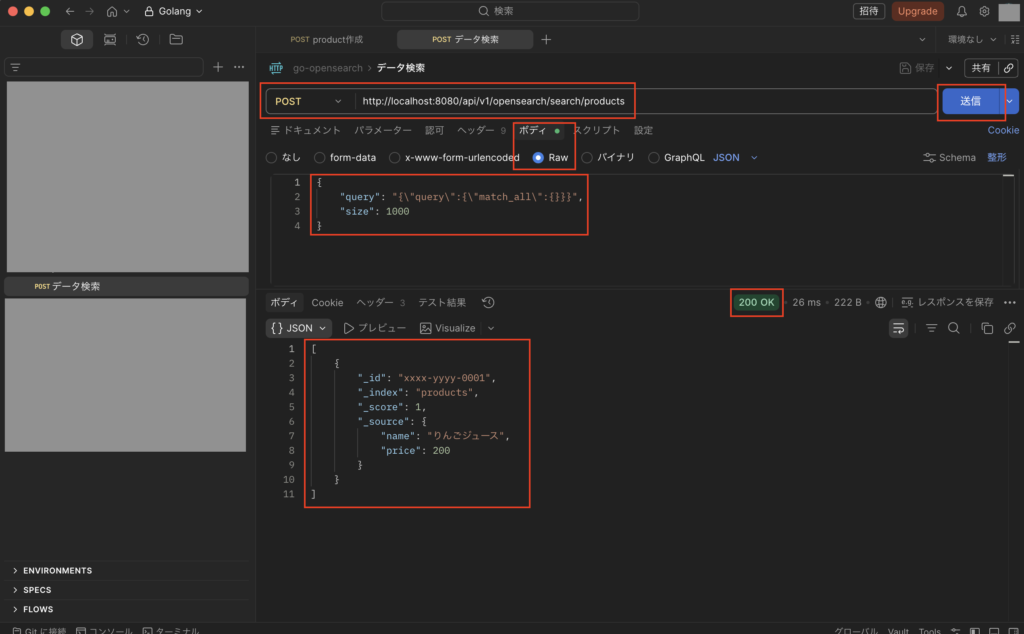This screenshot has width=1024, height=634.
Task: Click the Cookie link
Action: (1003, 130)
